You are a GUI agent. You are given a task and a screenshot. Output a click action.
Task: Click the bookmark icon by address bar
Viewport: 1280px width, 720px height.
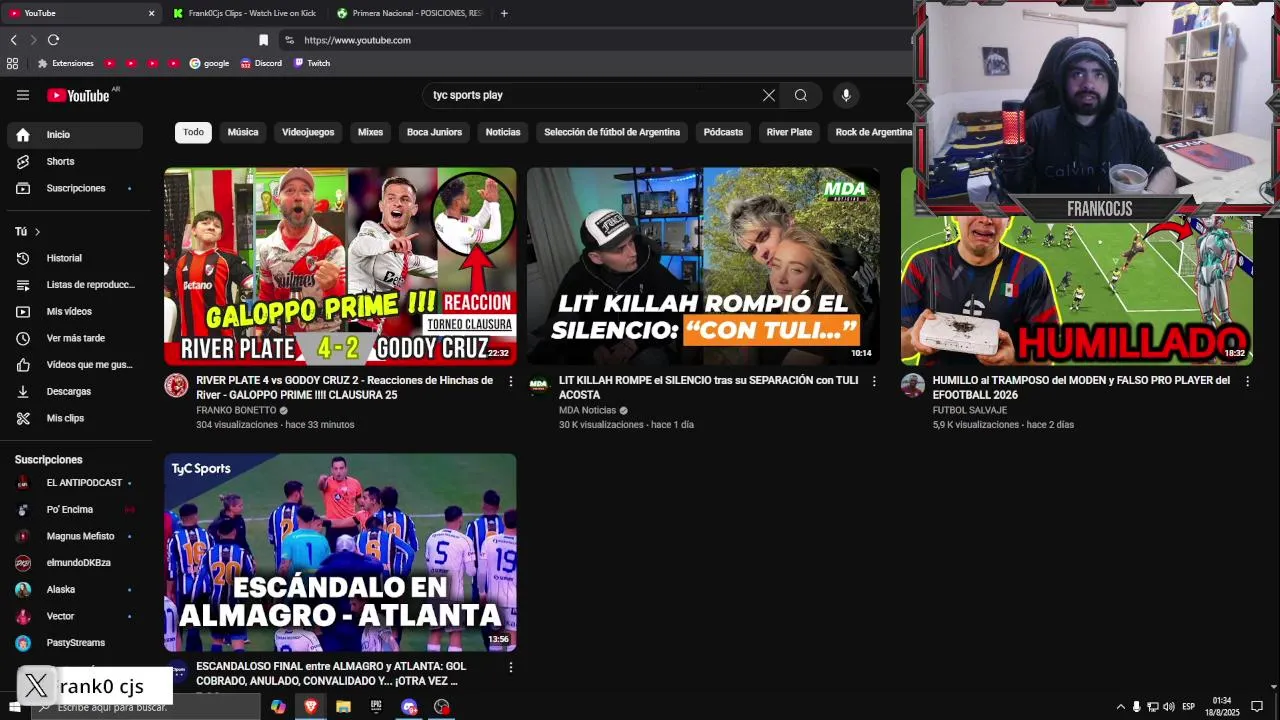pyautogui.click(x=263, y=40)
